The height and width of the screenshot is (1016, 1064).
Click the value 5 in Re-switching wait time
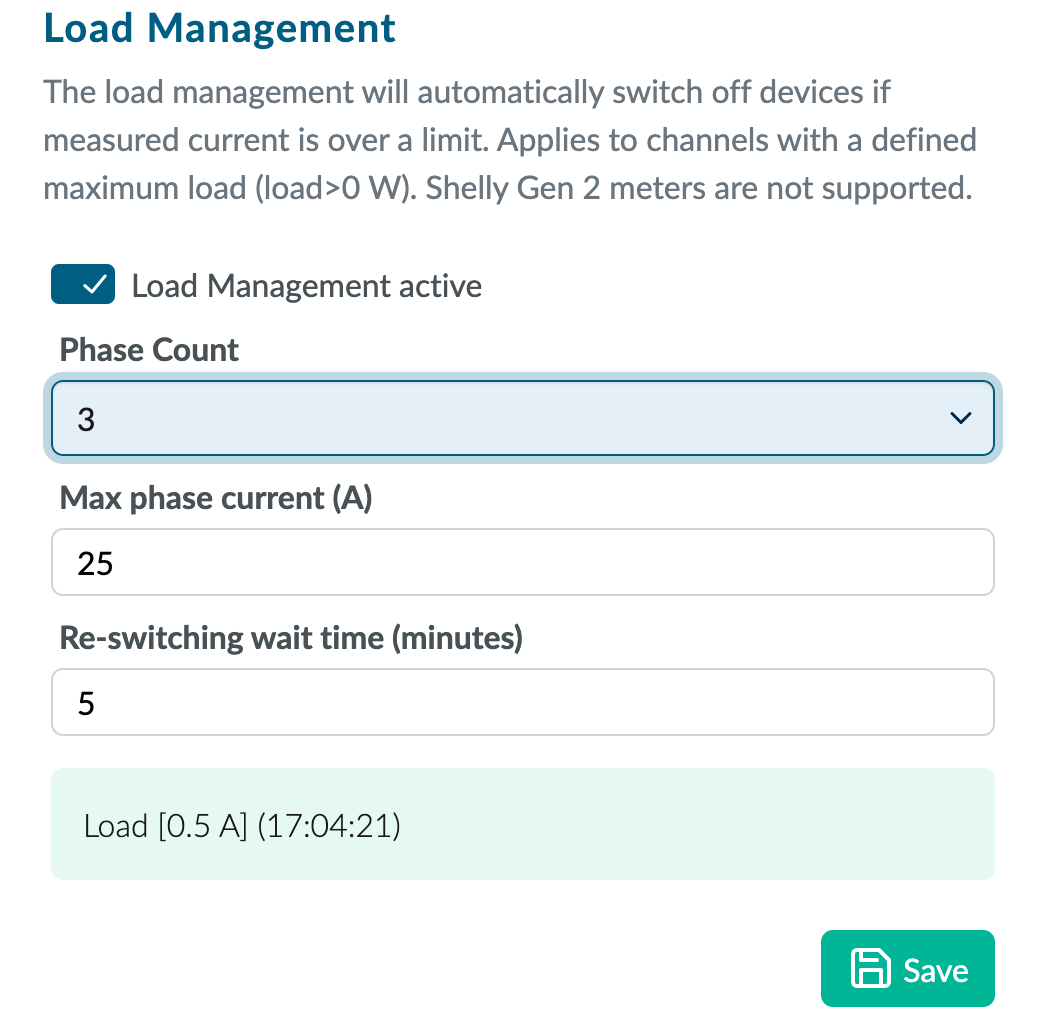tap(86, 704)
